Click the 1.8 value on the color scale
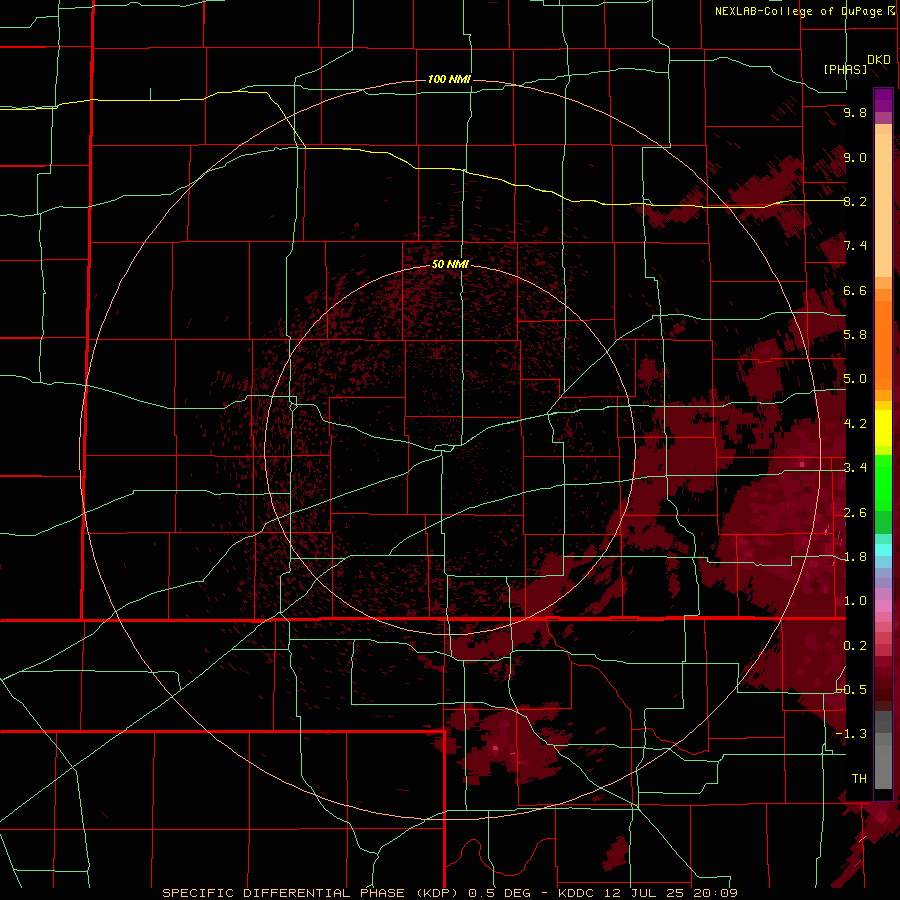Screen dimensions: 900x900 [855, 557]
